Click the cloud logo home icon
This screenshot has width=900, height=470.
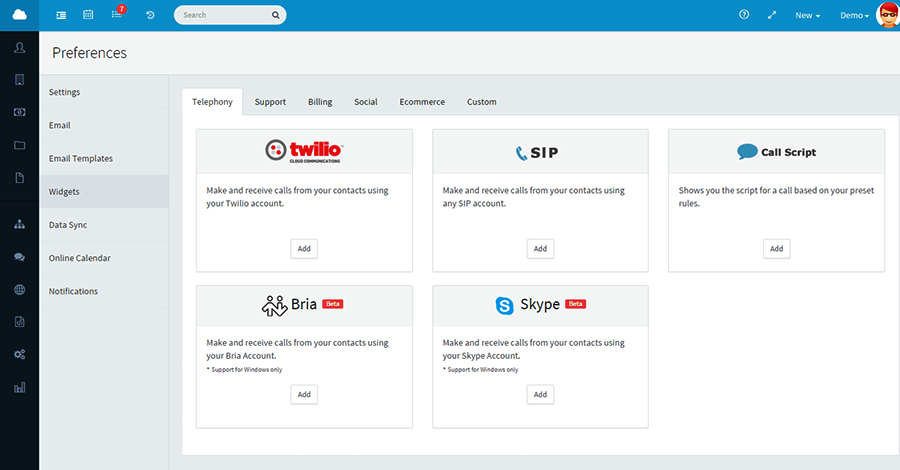(x=19, y=15)
